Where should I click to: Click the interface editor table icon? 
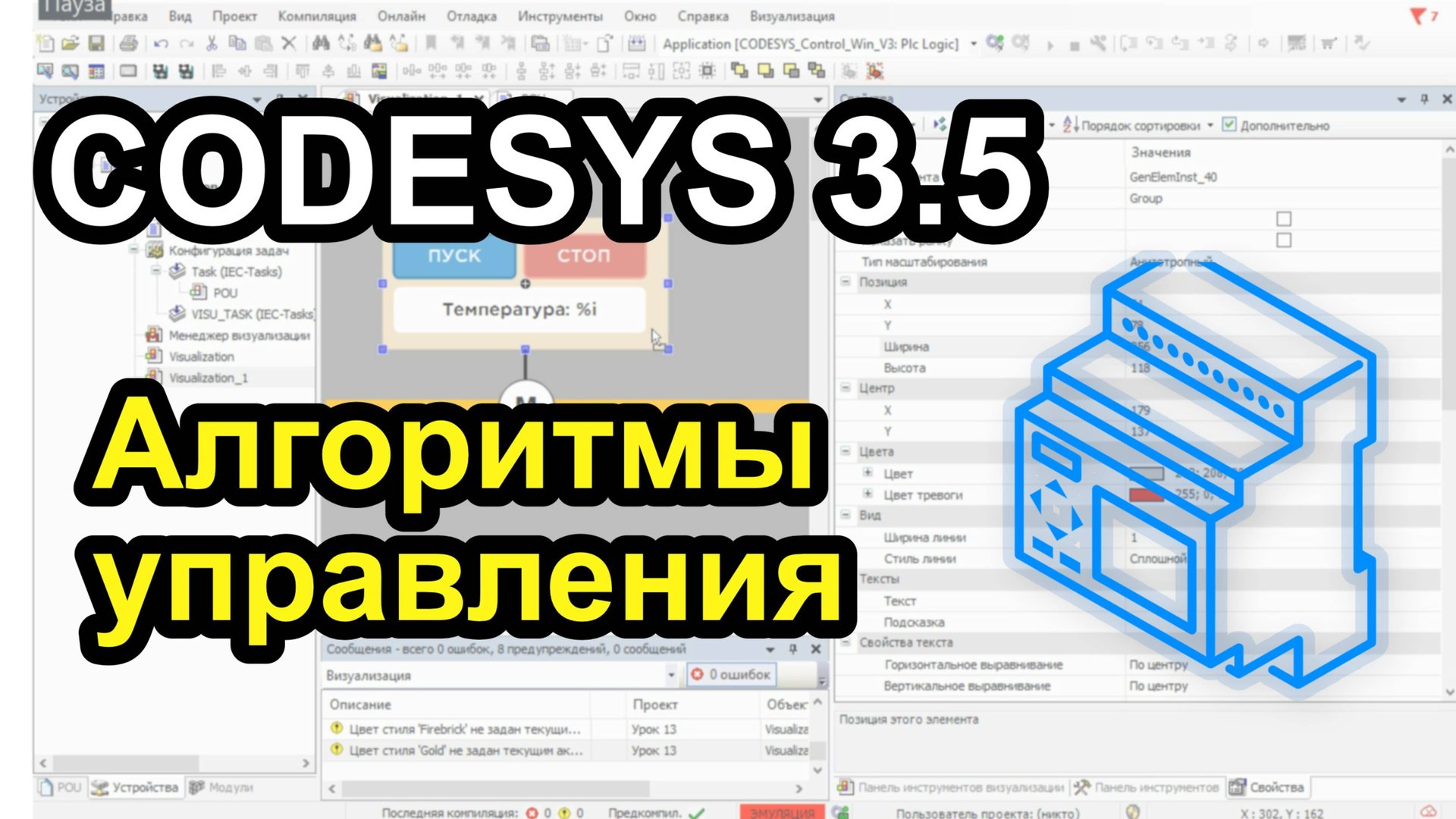tap(96, 72)
